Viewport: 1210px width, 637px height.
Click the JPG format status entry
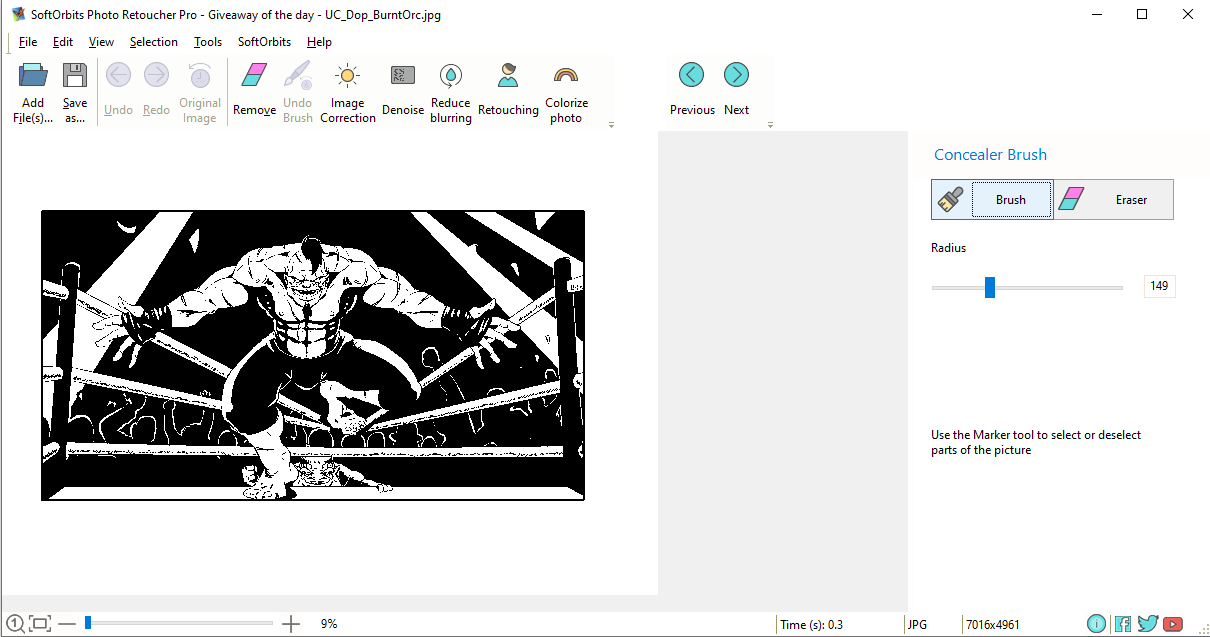pyautogui.click(x=917, y=625)
